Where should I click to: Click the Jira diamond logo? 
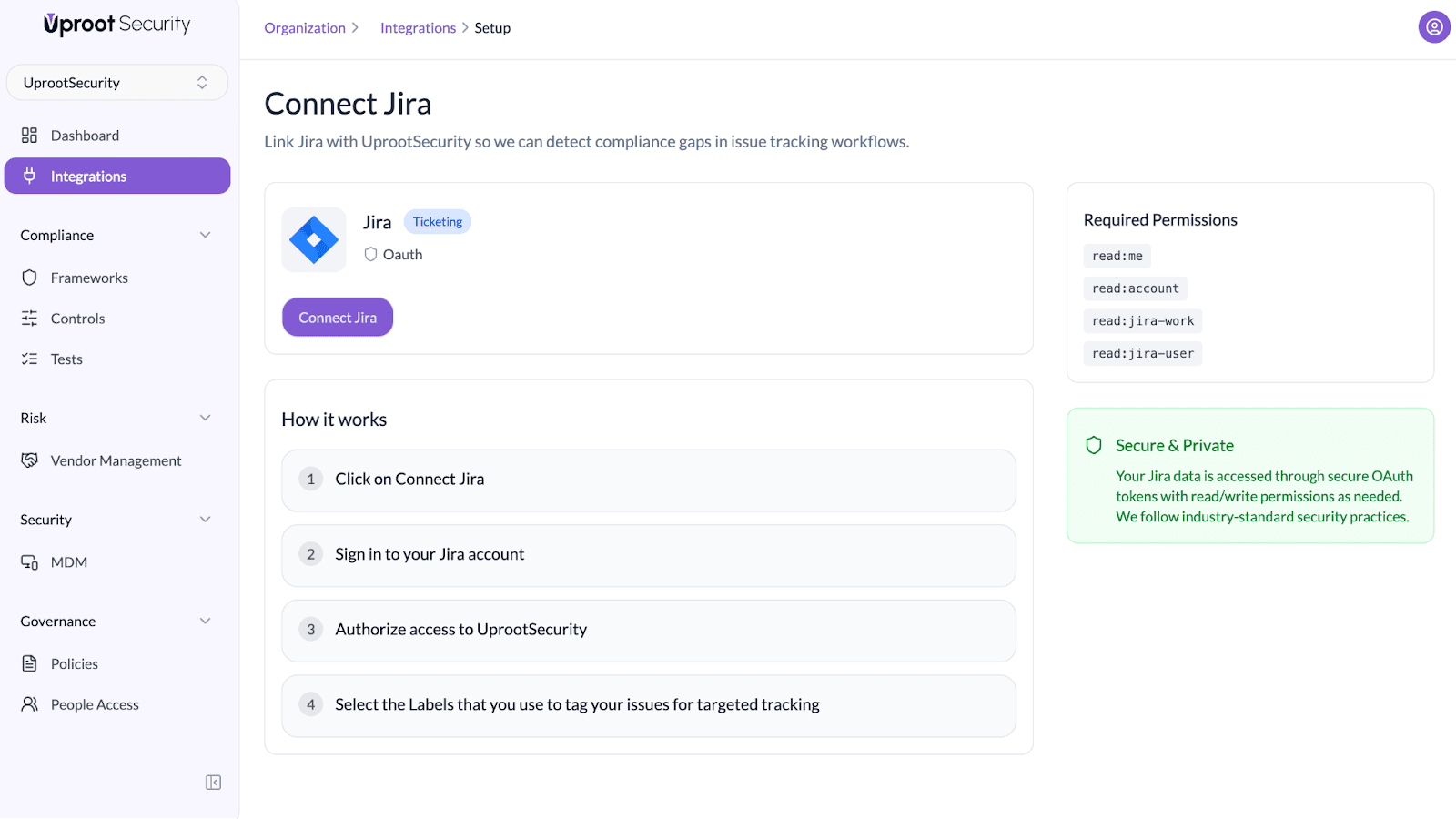point(314,240)
